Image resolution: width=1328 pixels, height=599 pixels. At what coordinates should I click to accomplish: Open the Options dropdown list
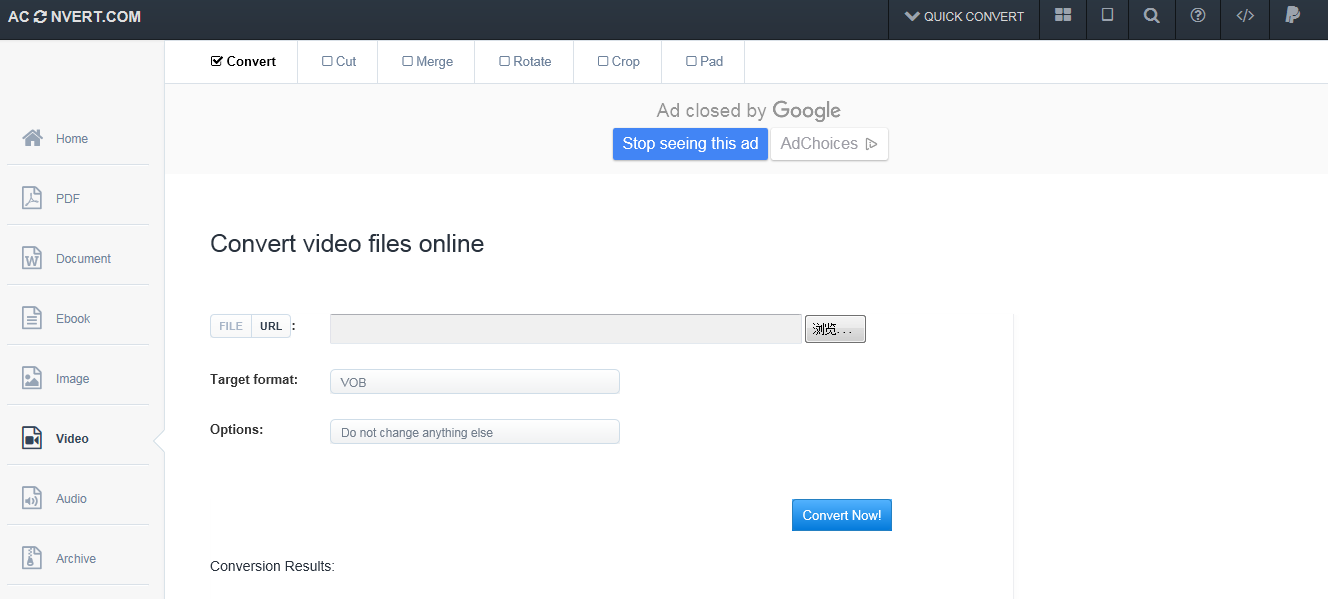[475, 432]
